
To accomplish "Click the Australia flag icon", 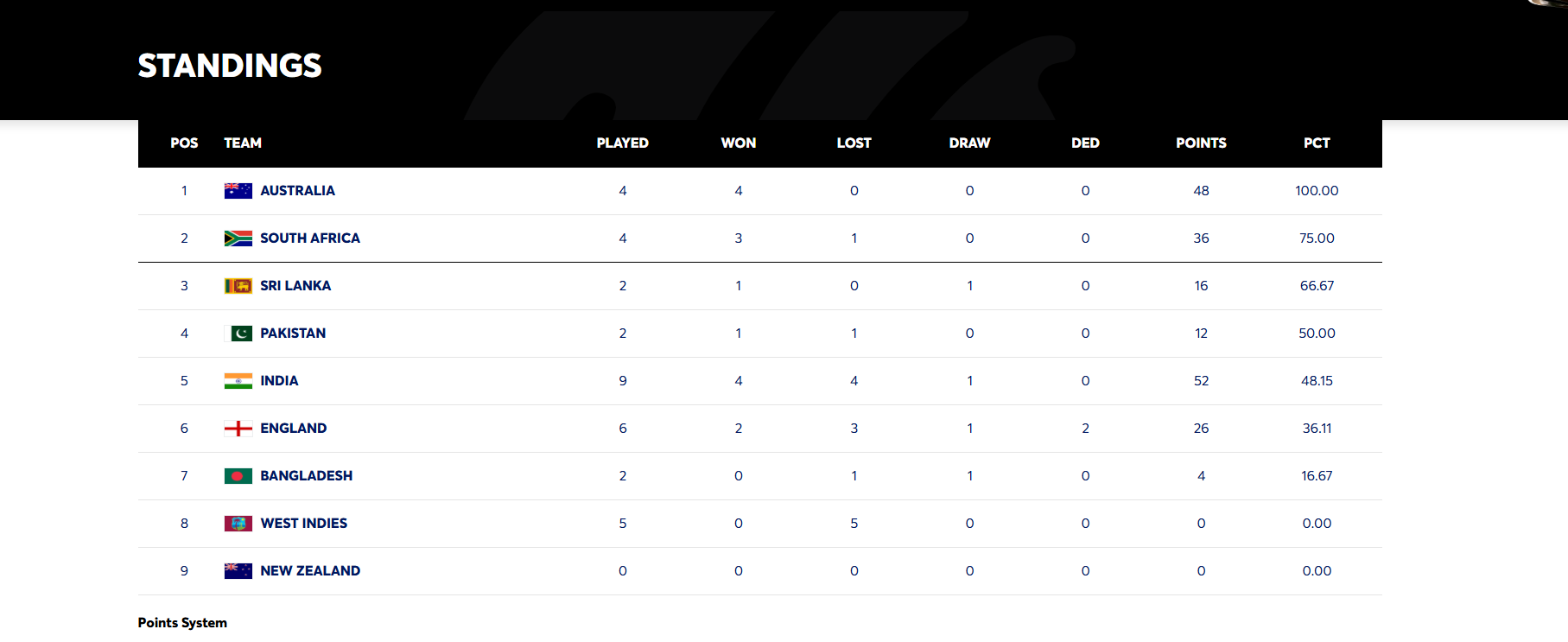I will 238,191.
